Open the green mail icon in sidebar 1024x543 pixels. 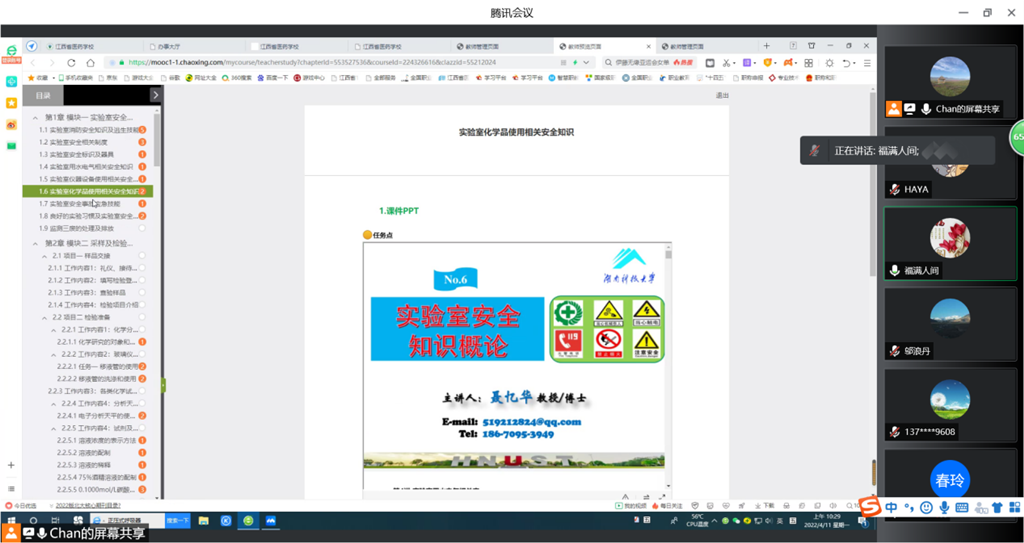pyautogui.click(x=11, y=146)
